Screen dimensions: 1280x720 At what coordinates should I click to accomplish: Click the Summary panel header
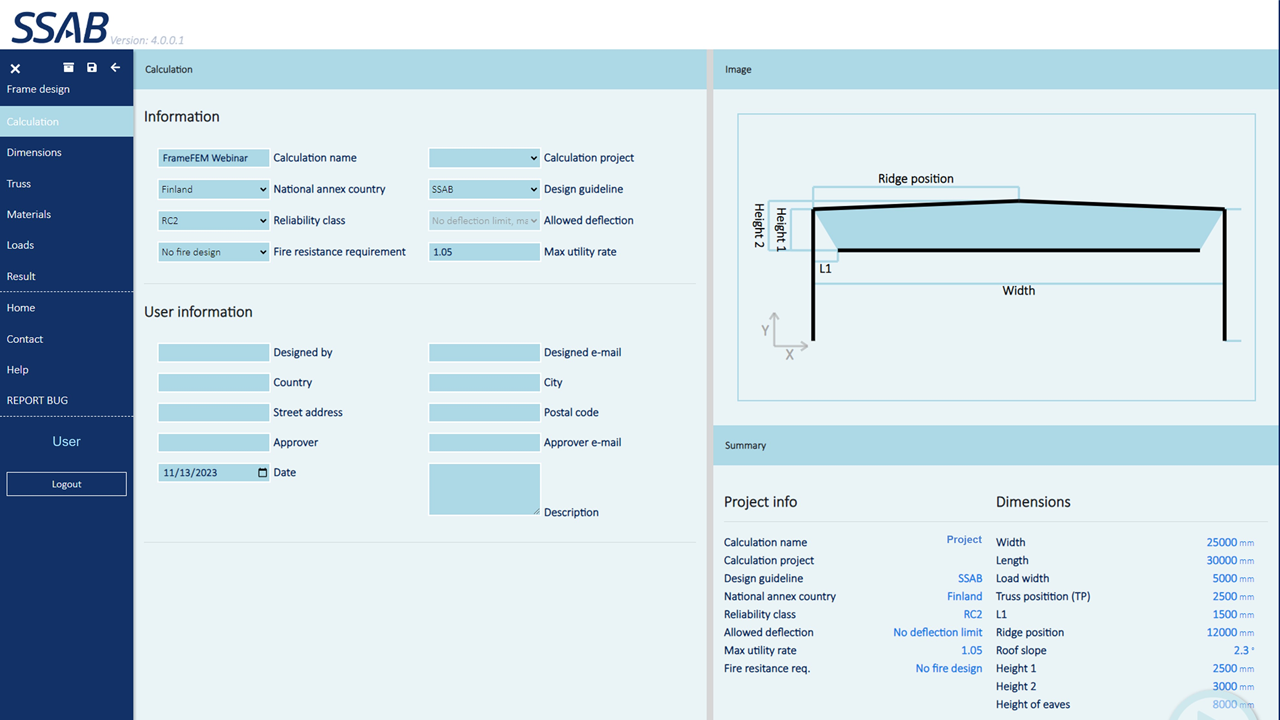(x=996, y=445)
